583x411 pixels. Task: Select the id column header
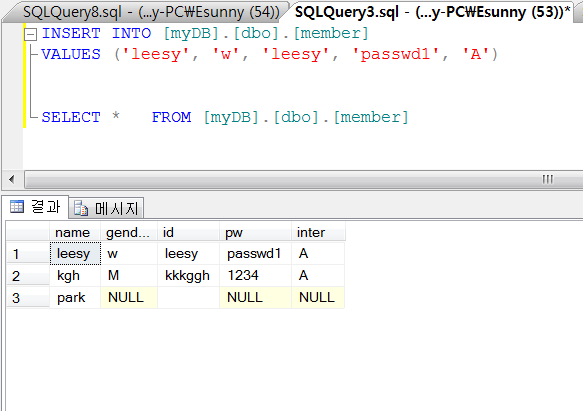tap(189, 232)
